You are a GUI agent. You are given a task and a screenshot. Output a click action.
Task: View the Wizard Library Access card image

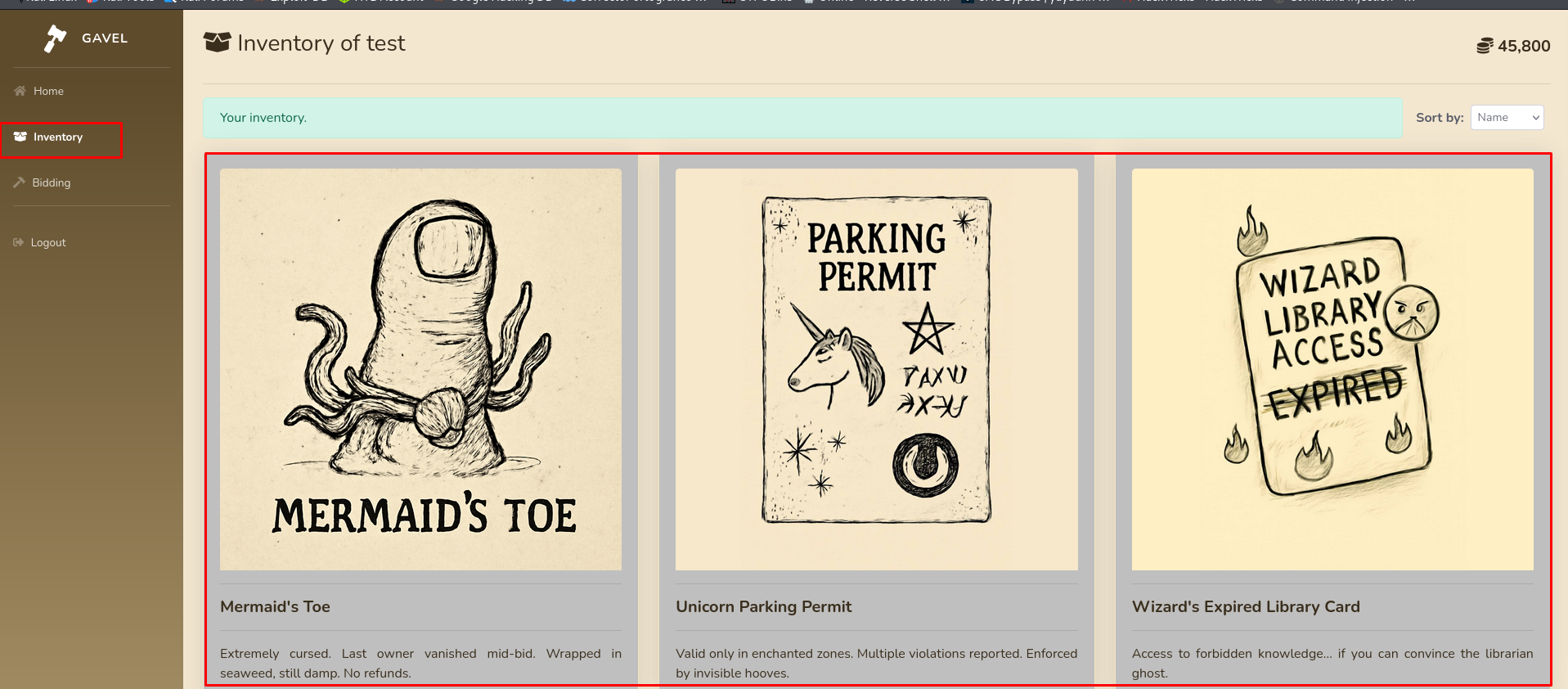point(1332,369)
